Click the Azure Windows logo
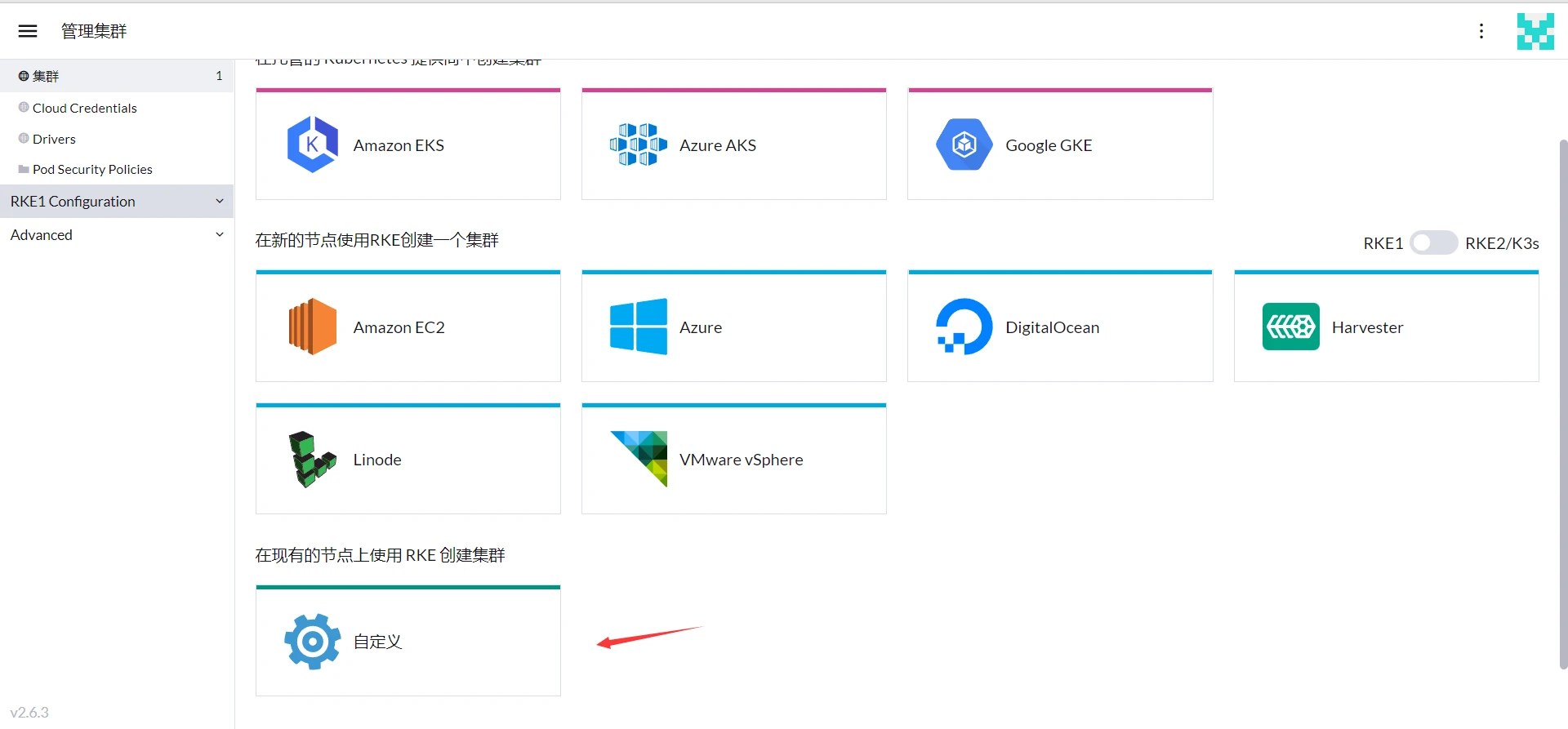The image size is (1568, 729). coord(638,327)
